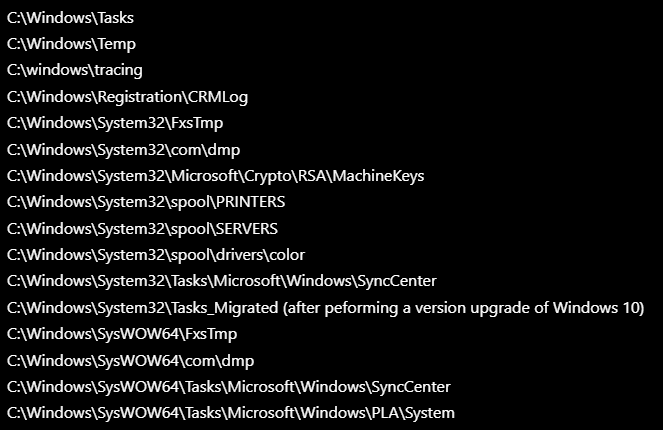This screenshot has height=430, width=663.
Task: Click the System32\FxsTmp path line
Action: 115,123
